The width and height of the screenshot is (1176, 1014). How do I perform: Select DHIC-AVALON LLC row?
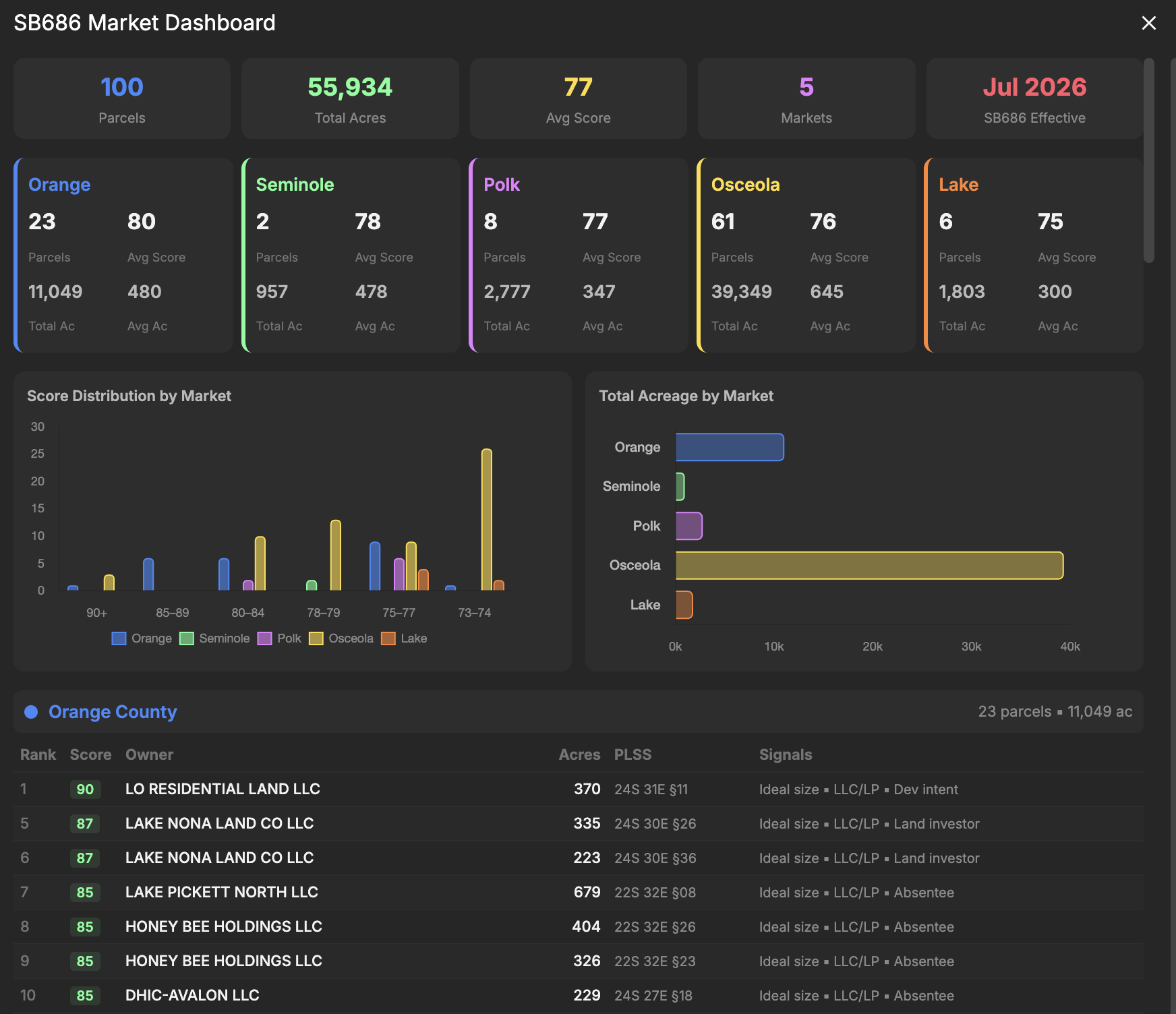pos(579,995)
